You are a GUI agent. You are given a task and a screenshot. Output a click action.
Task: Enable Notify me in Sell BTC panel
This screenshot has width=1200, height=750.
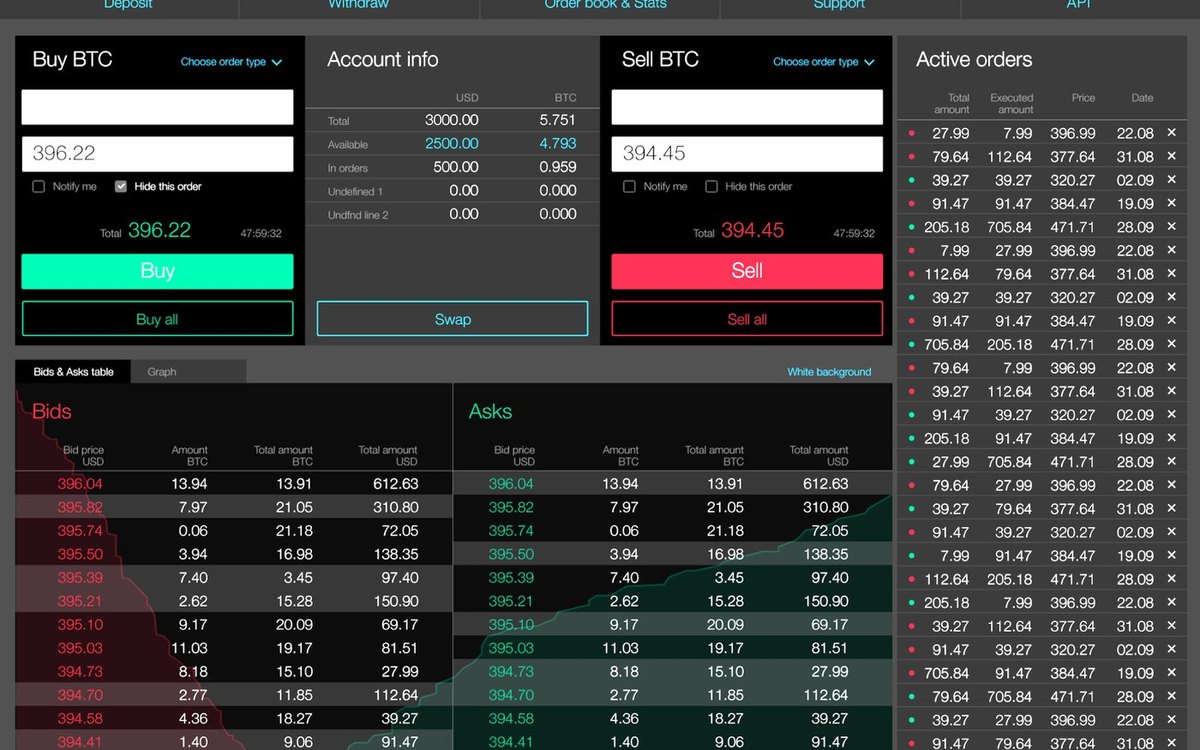[x=629, y=186]
